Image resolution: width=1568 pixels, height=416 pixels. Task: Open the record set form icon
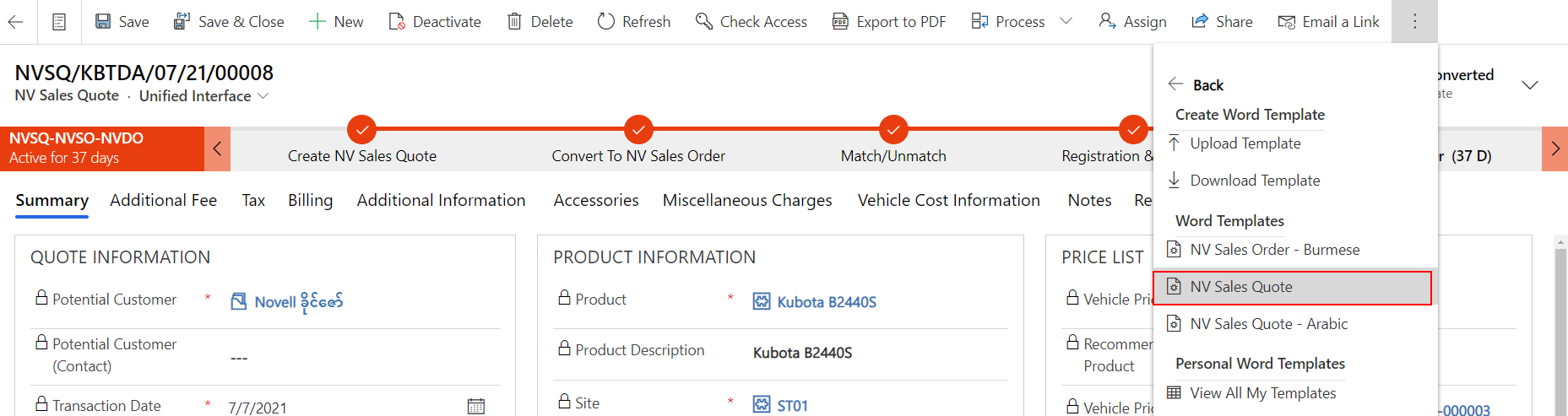(x=59, y=22)
